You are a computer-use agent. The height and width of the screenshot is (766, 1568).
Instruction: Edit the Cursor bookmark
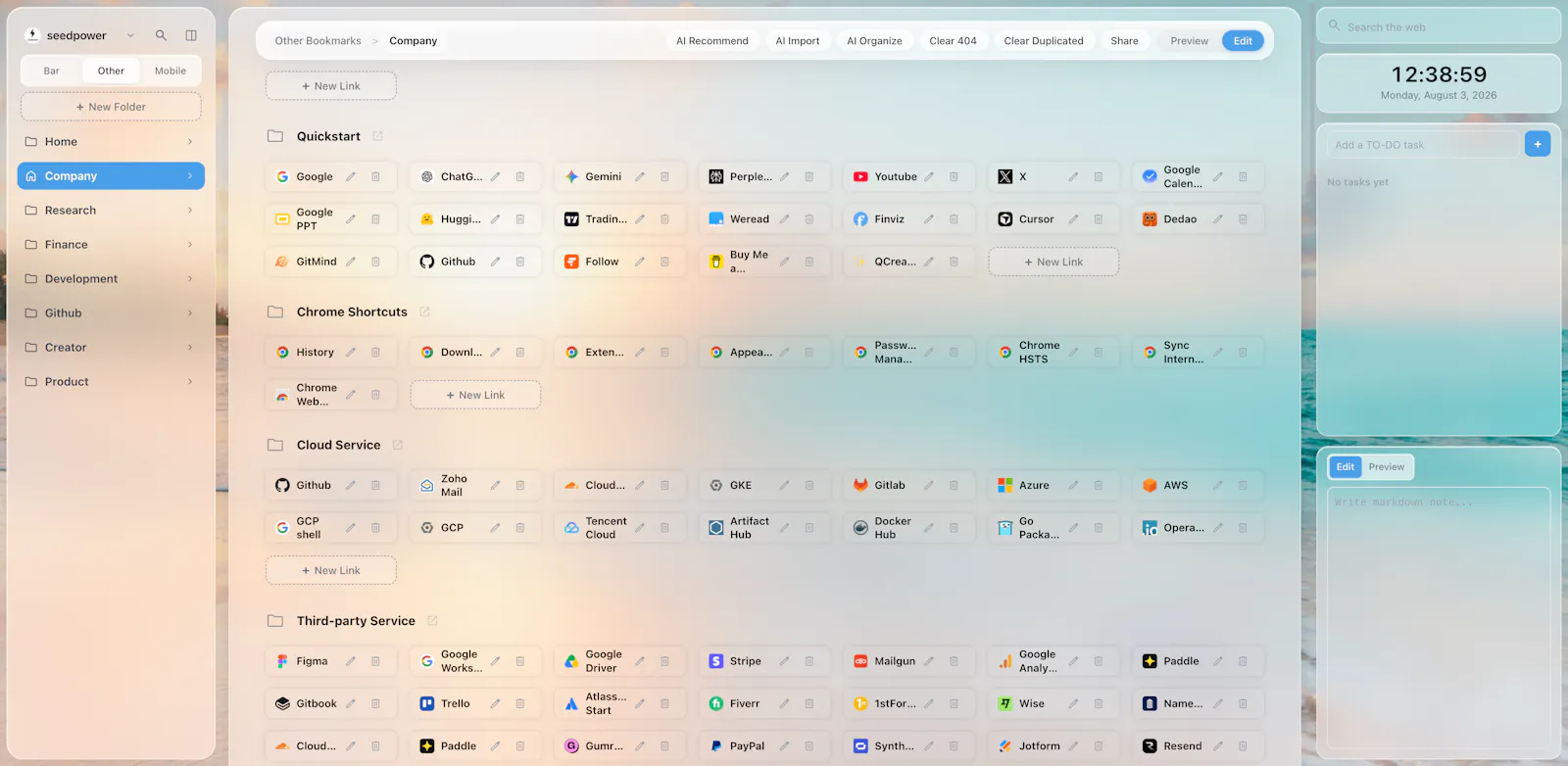(x=1073, y=219)
